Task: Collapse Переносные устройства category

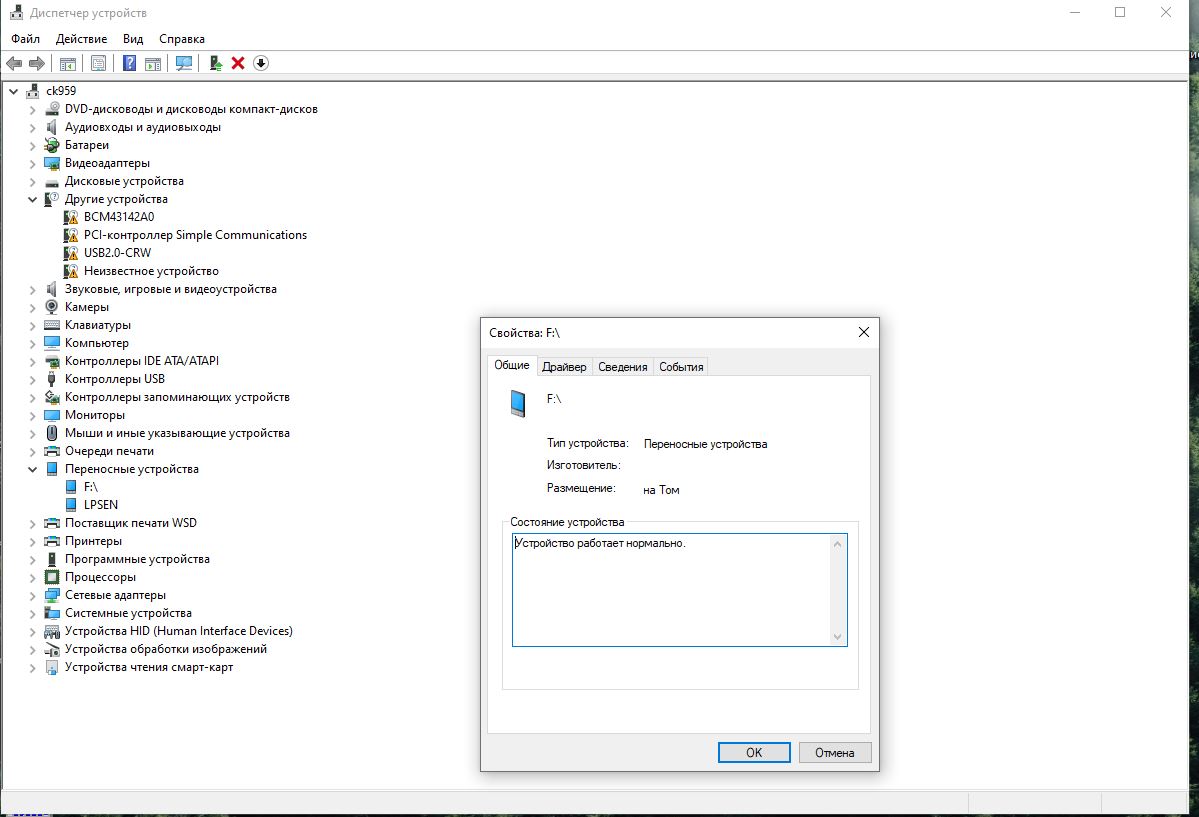Action: [32, 470]
